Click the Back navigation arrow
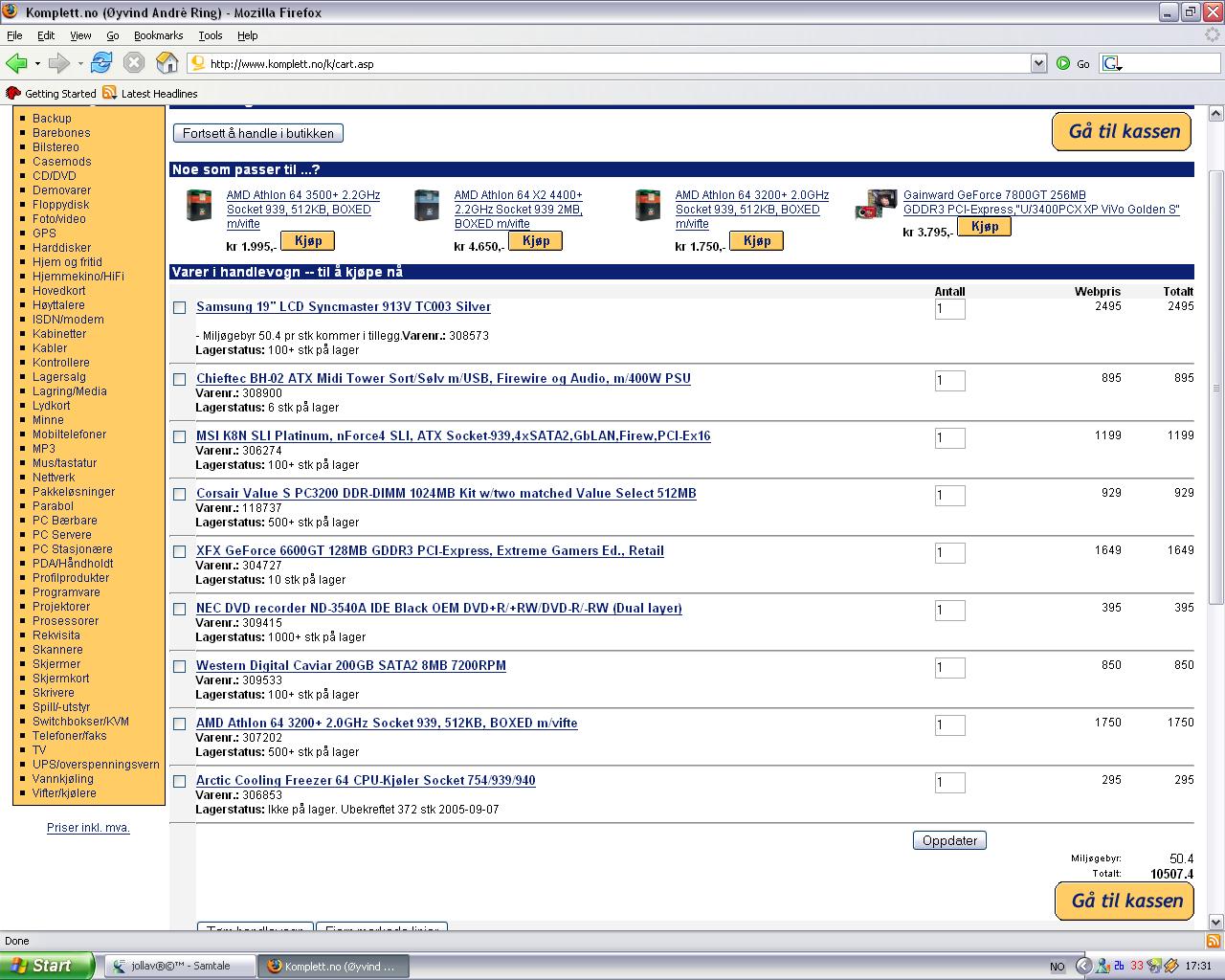The image size is (1225, 980). point(15,63)
